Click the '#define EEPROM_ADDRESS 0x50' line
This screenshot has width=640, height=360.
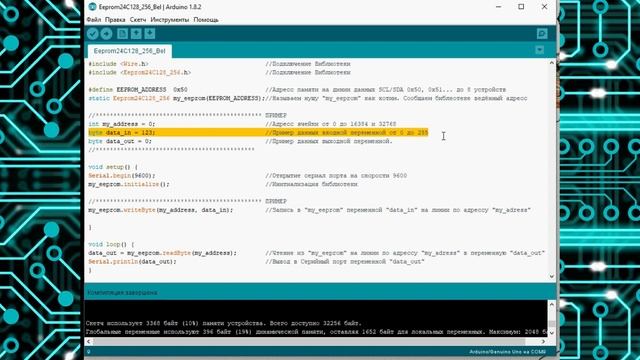coord(138,90)
